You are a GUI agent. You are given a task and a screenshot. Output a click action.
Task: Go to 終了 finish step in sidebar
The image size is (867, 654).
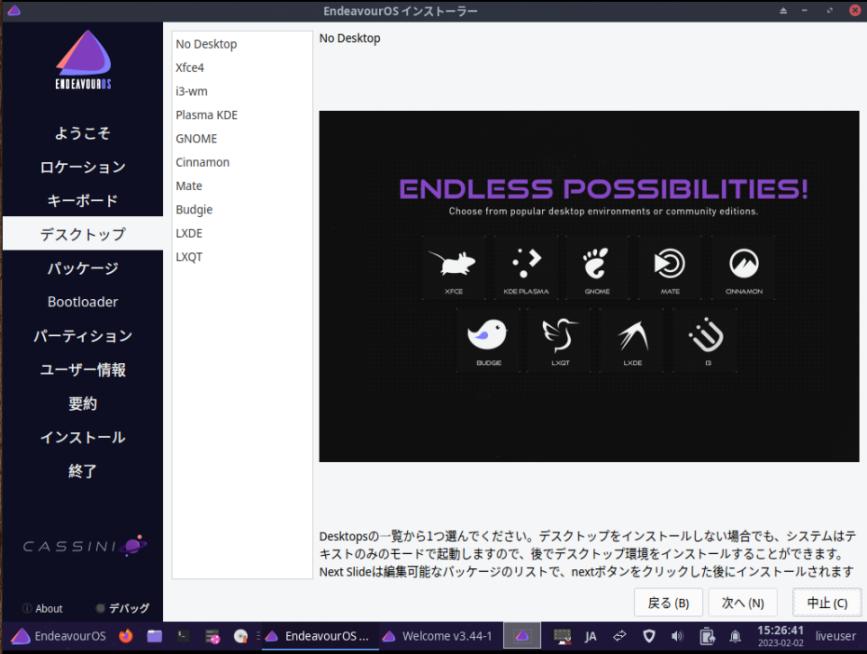[x=83, y=470]
